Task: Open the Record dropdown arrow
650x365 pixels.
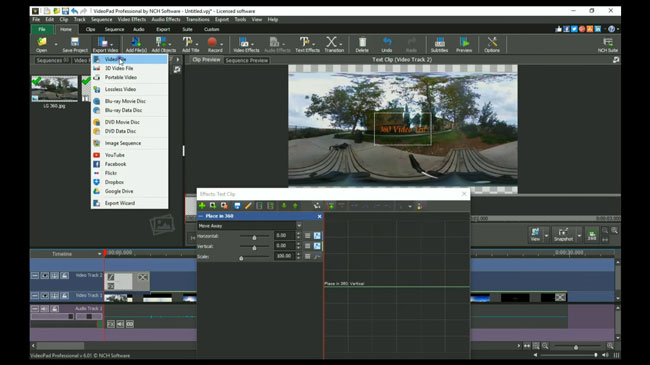Action: [222, 44]
